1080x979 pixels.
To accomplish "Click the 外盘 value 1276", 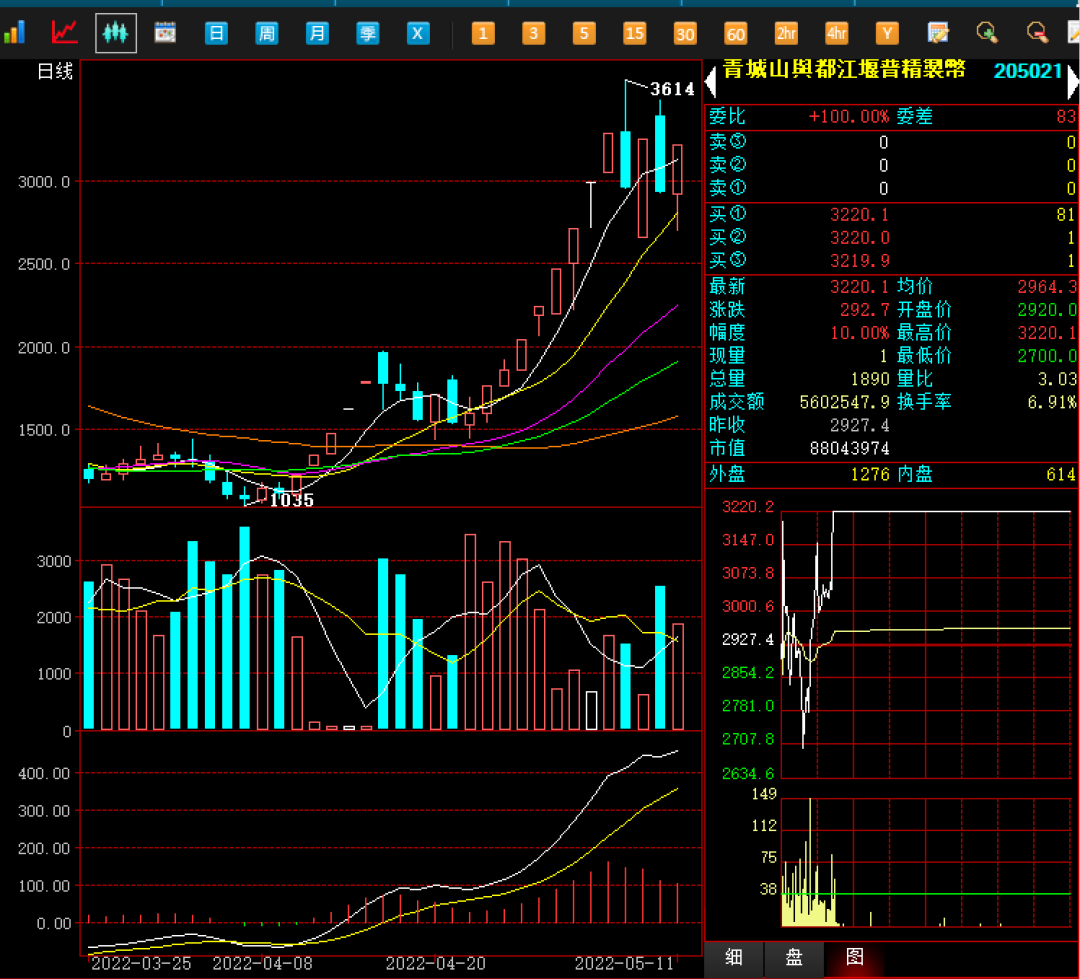I will (870, 475).
